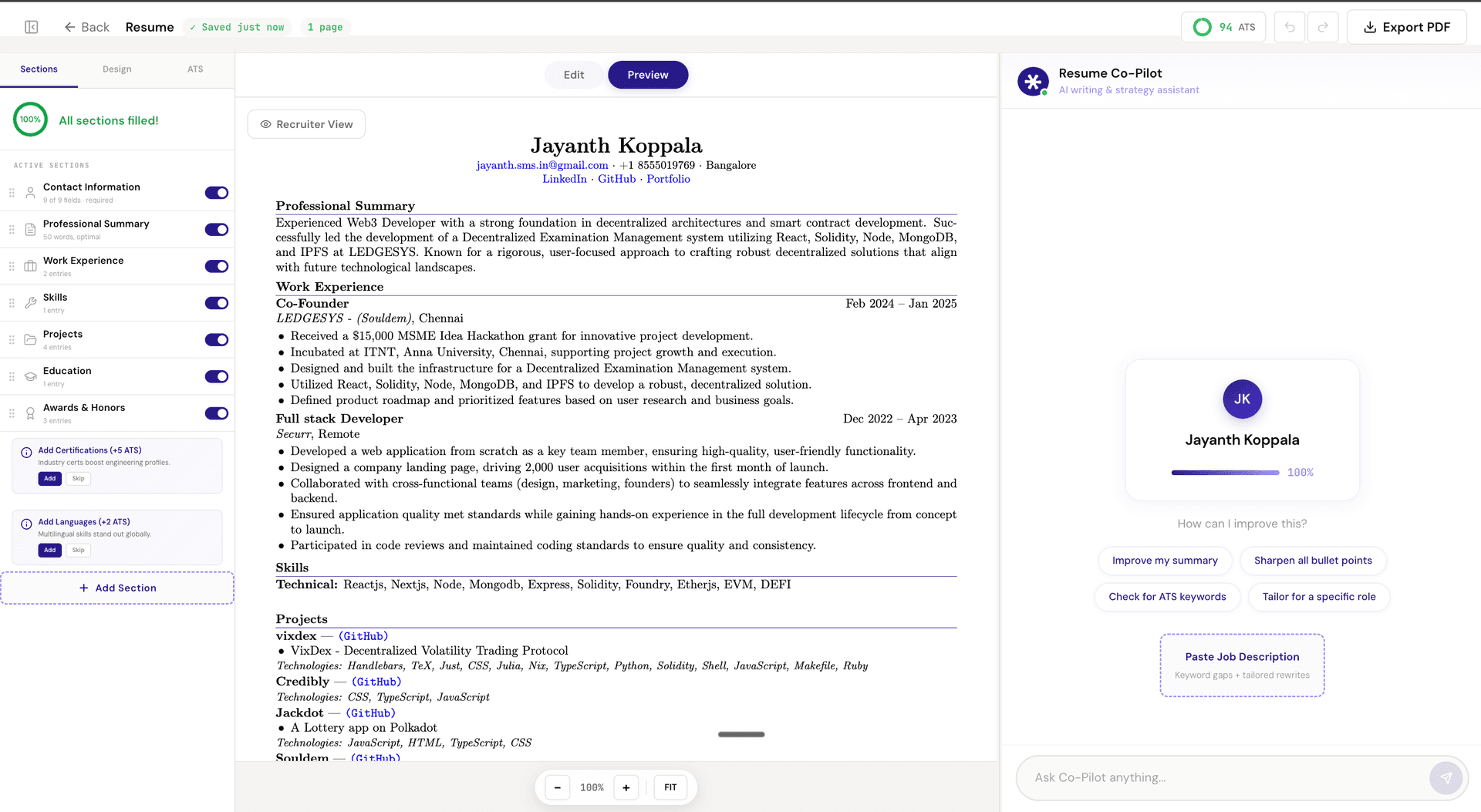Zoom out with the minus button
The height and width of the screenshot is (812, 1481).
tap(558, 787)
